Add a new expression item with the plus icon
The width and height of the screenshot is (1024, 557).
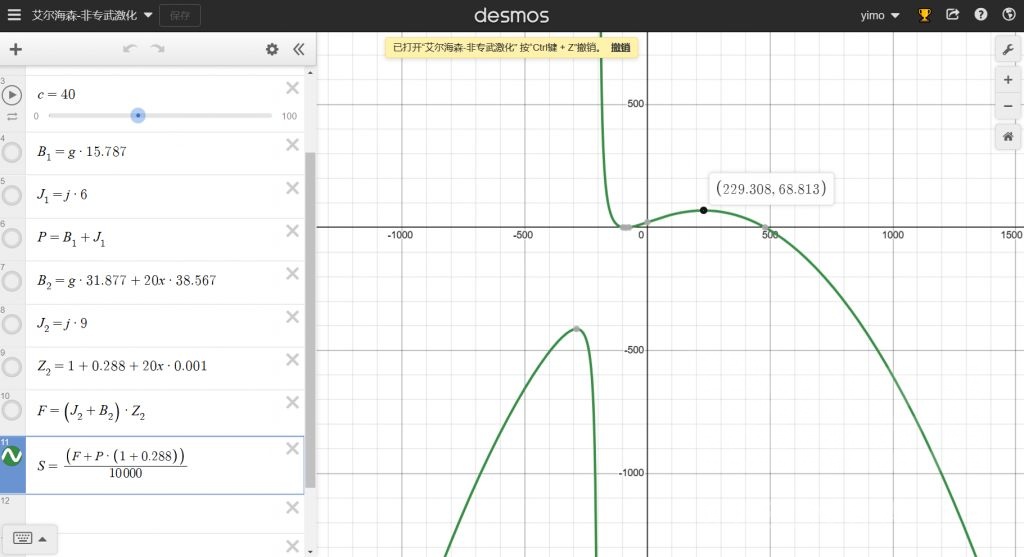click(16, 50)
